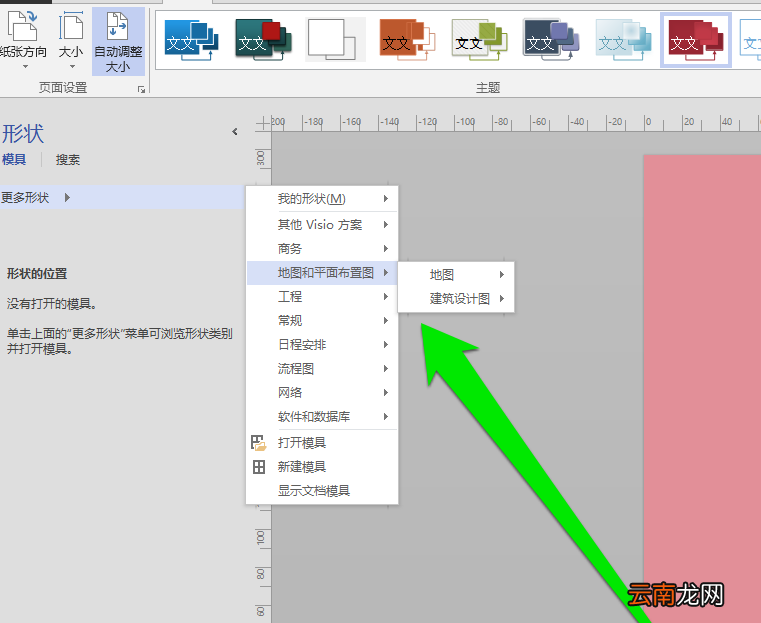
Task: Switch to the 搜索 search tab
Action: point(67,159)
